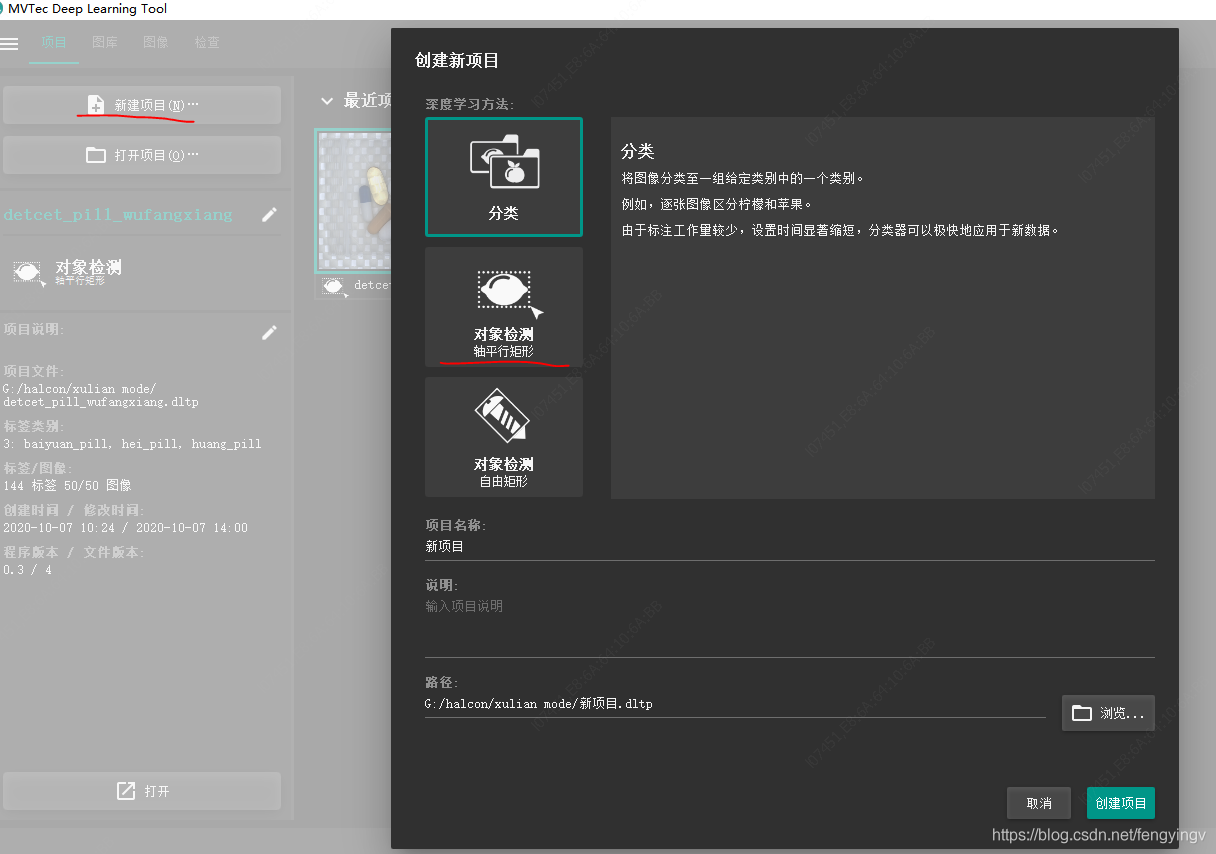Select the 分类 classification method tile

tap(503, 177)
